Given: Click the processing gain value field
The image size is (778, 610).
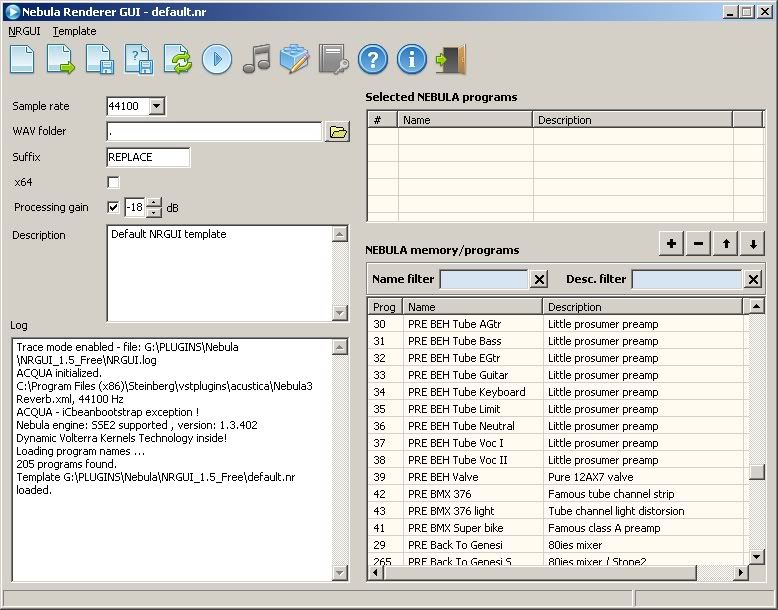Looking at the screenshot, I should [x=134, y=207].
